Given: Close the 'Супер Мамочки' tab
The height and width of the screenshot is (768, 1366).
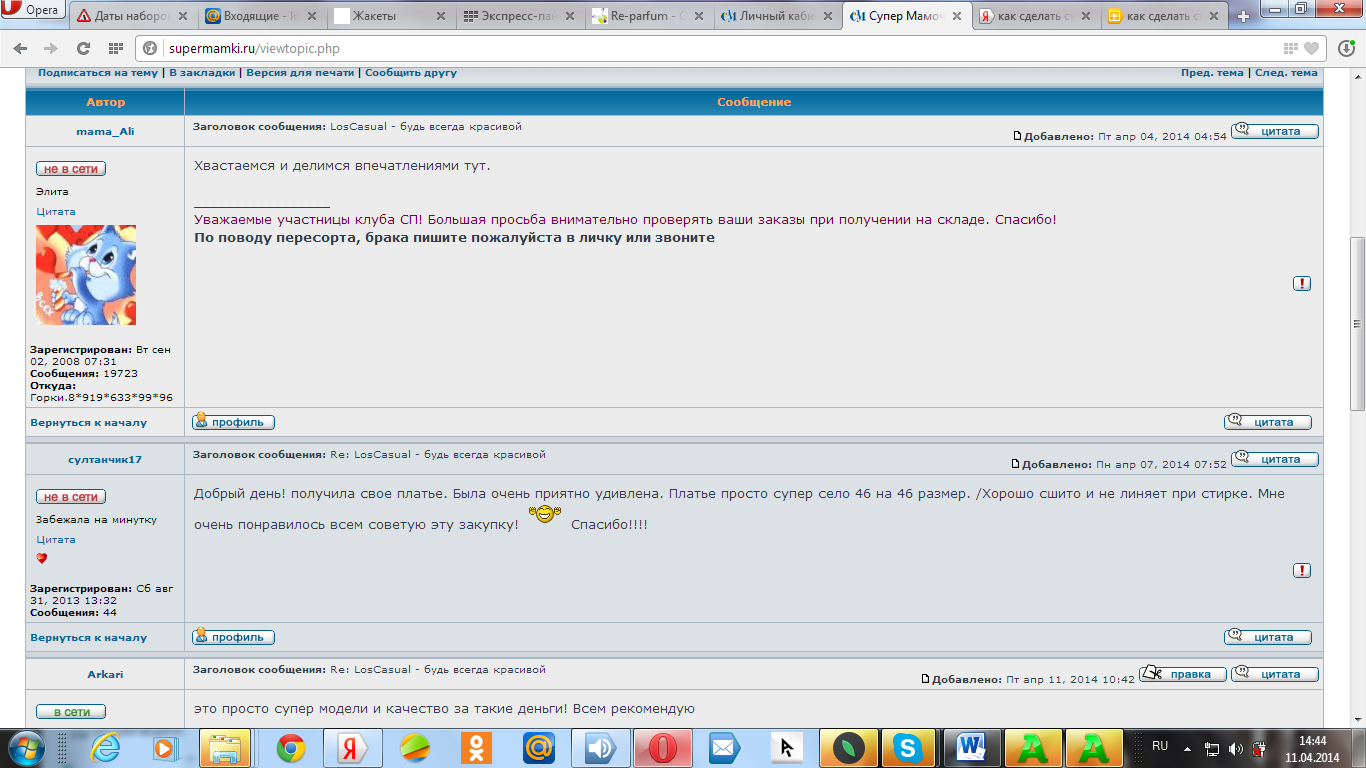Looking at the screenshot, I should [x=955, y=17].
